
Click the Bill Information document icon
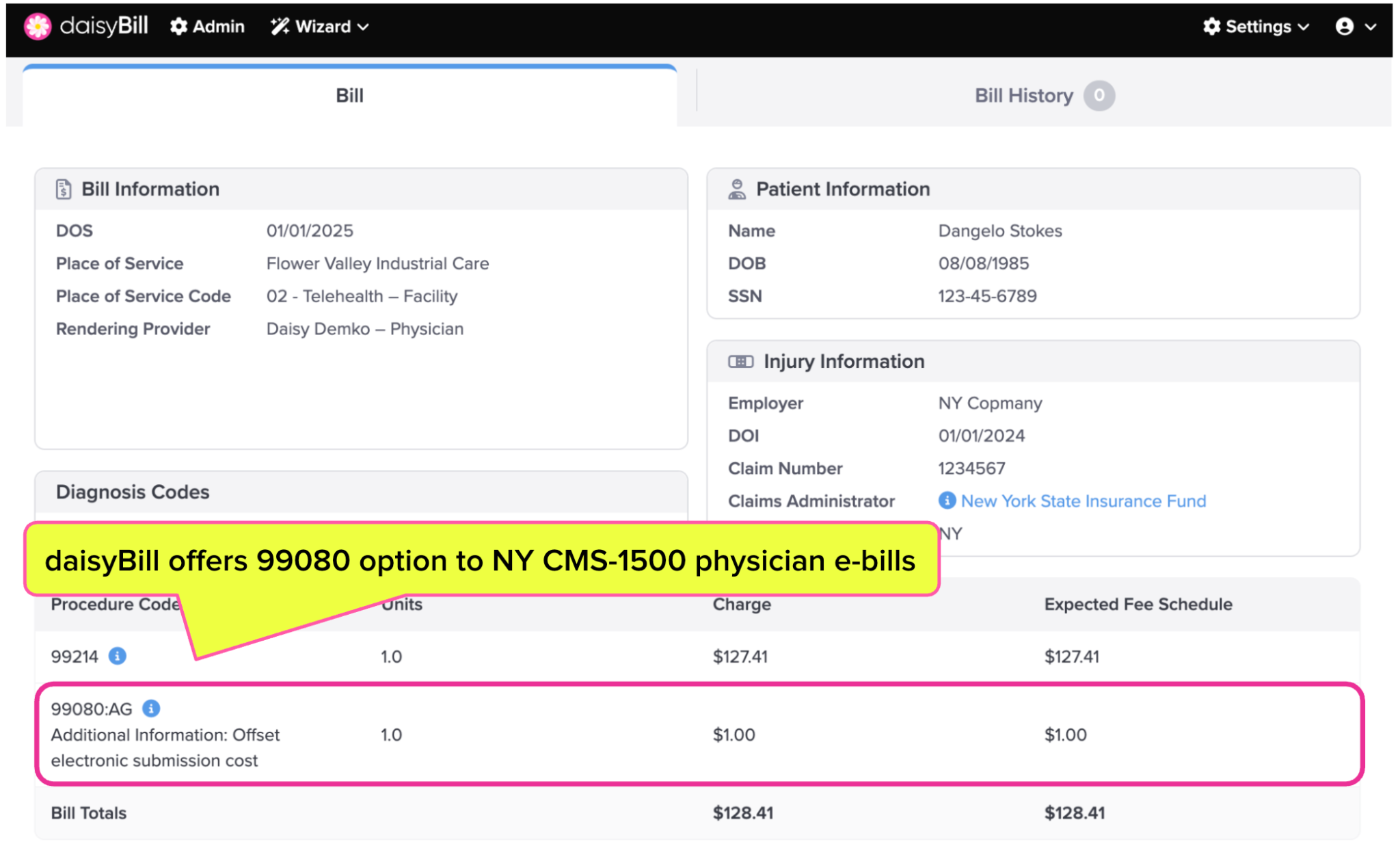pos(64,189)
